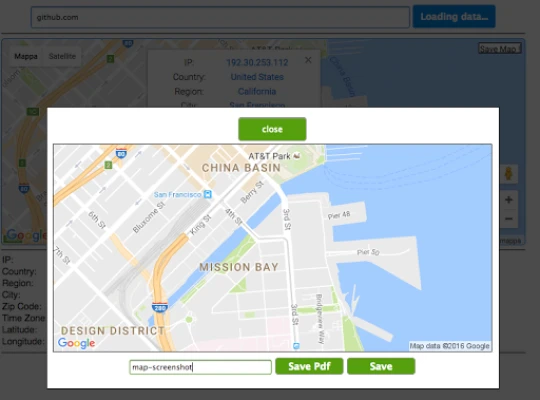Screen dimensions: 540x400
Task: Click the AT&T Park stadium icon
Action: click(297, 156)
